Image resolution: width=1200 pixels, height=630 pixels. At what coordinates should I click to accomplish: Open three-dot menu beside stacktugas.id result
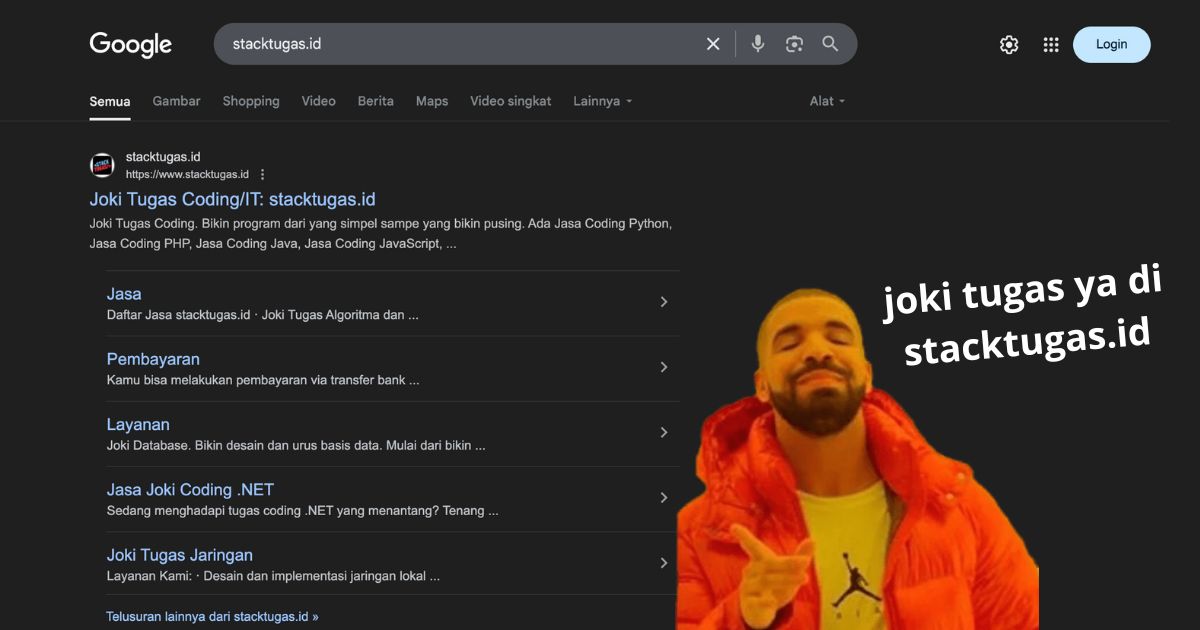(261, 173)
